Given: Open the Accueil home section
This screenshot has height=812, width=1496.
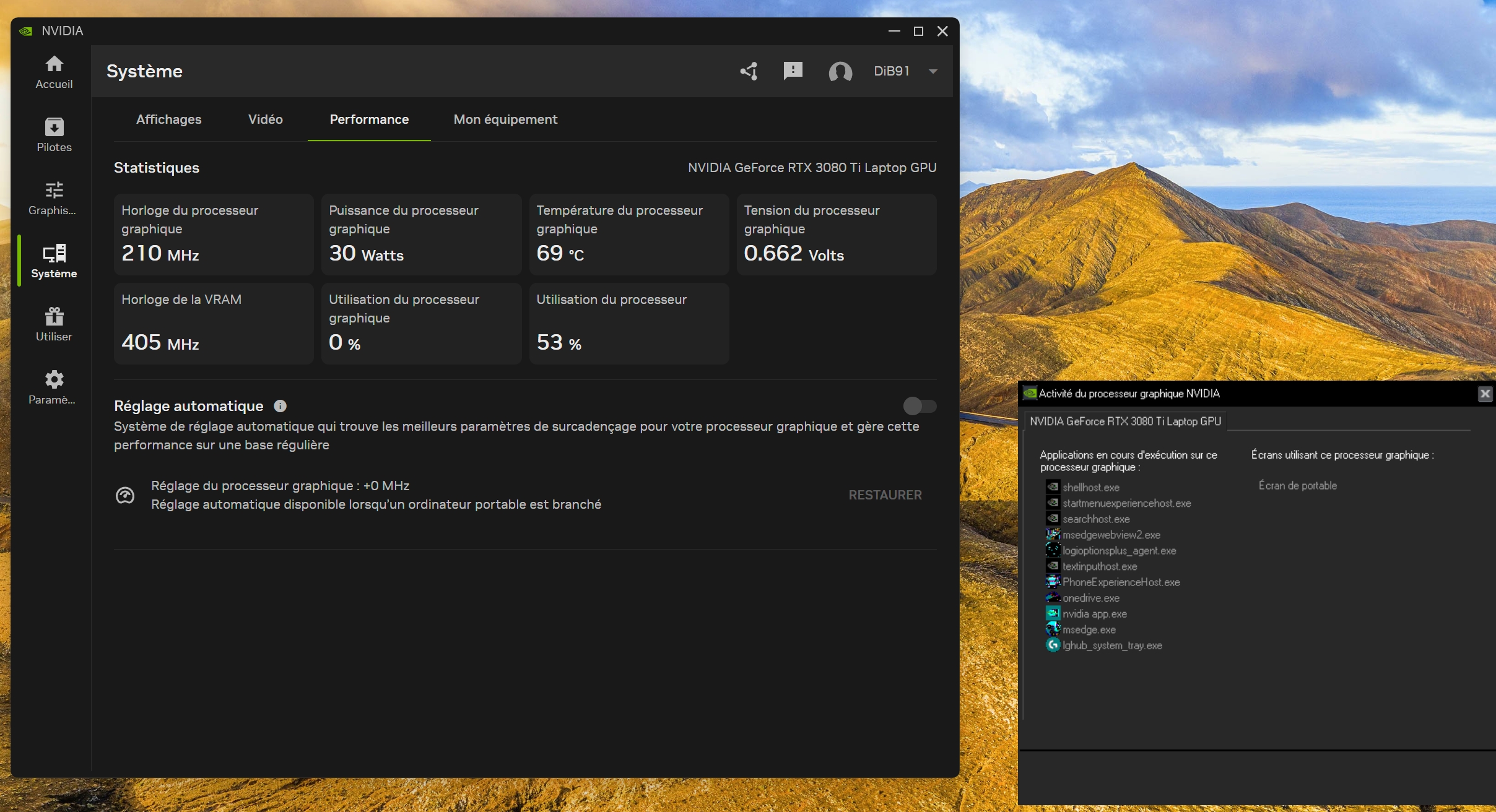Looking at the screenshot, I should click(54, 72).
